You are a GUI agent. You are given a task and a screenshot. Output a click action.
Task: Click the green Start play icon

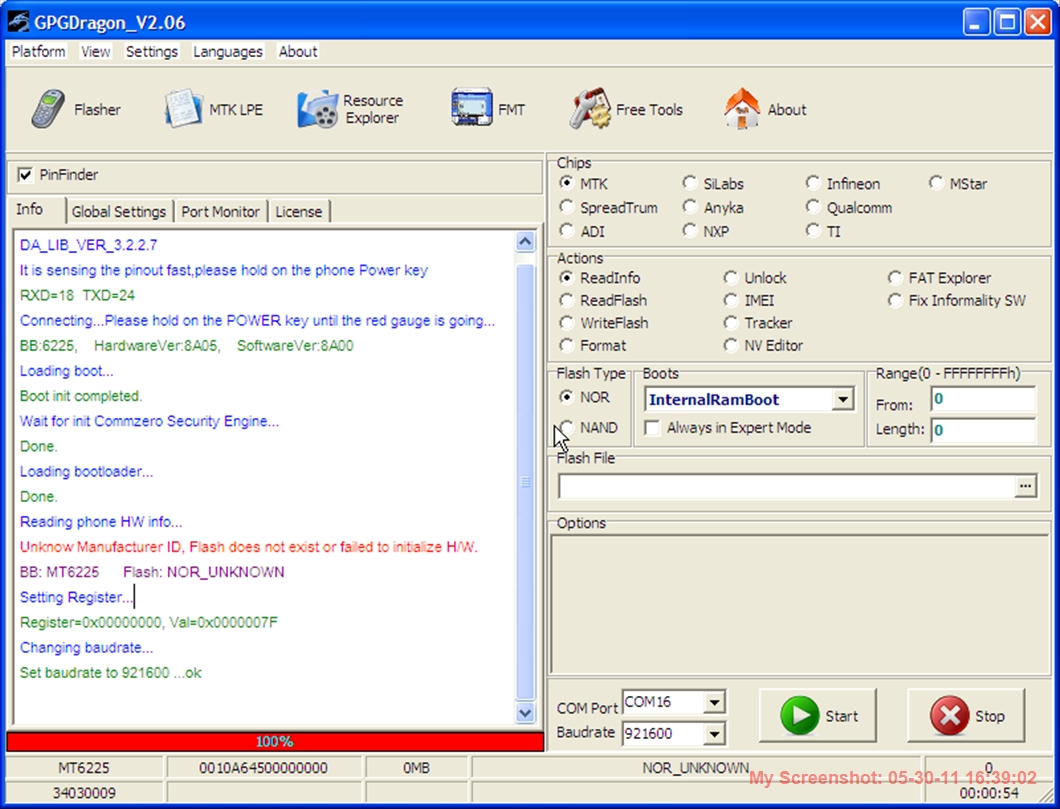[800, 715]
